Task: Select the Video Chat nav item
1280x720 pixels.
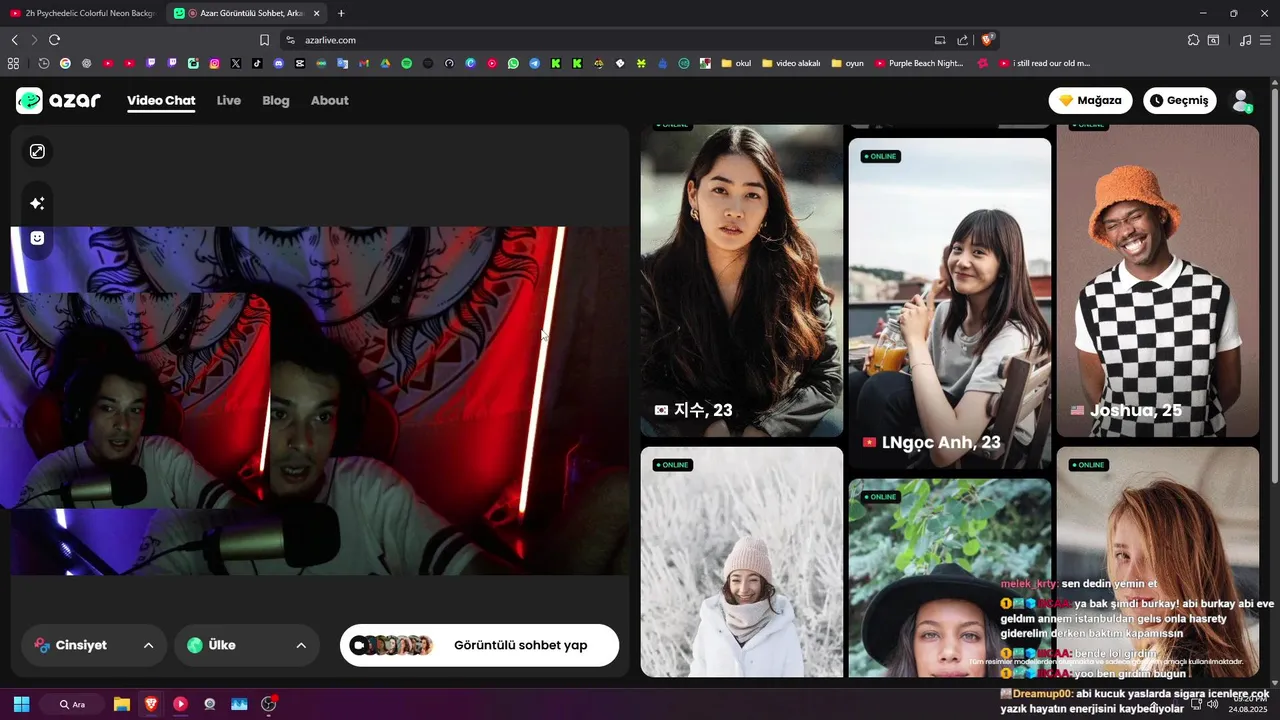Action: [x=161, y=100]
